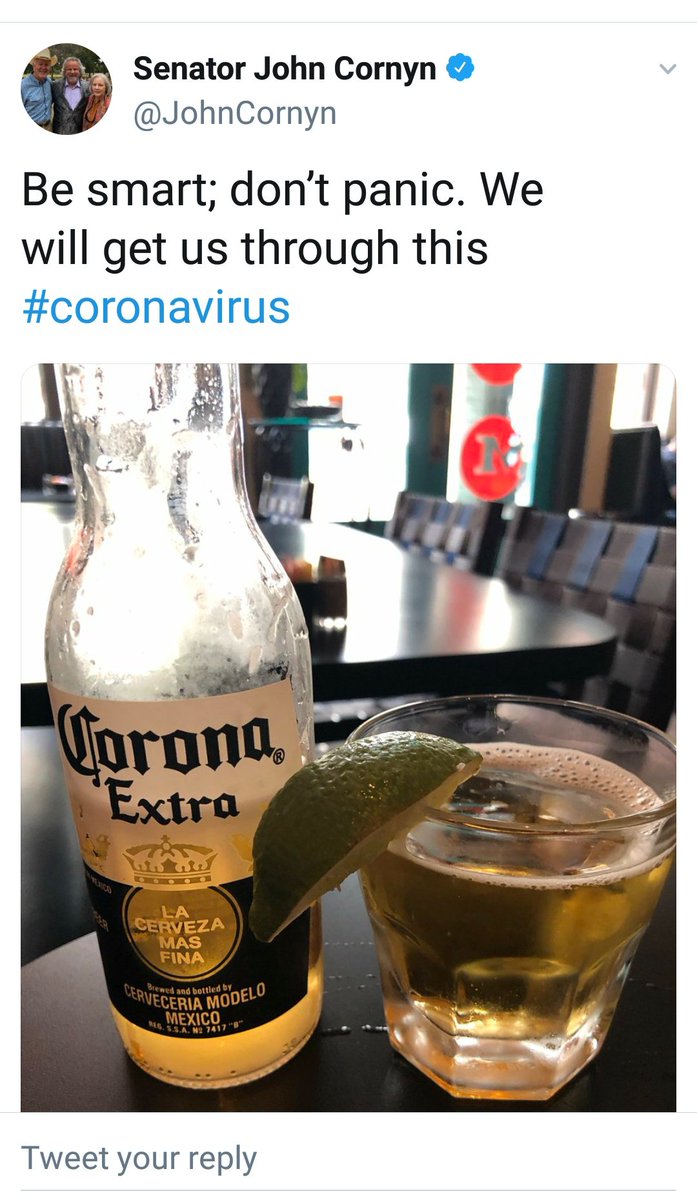Click the gold crown logo on bottle
Viewport: 697px width, 1200px height.
coord(168,859)
